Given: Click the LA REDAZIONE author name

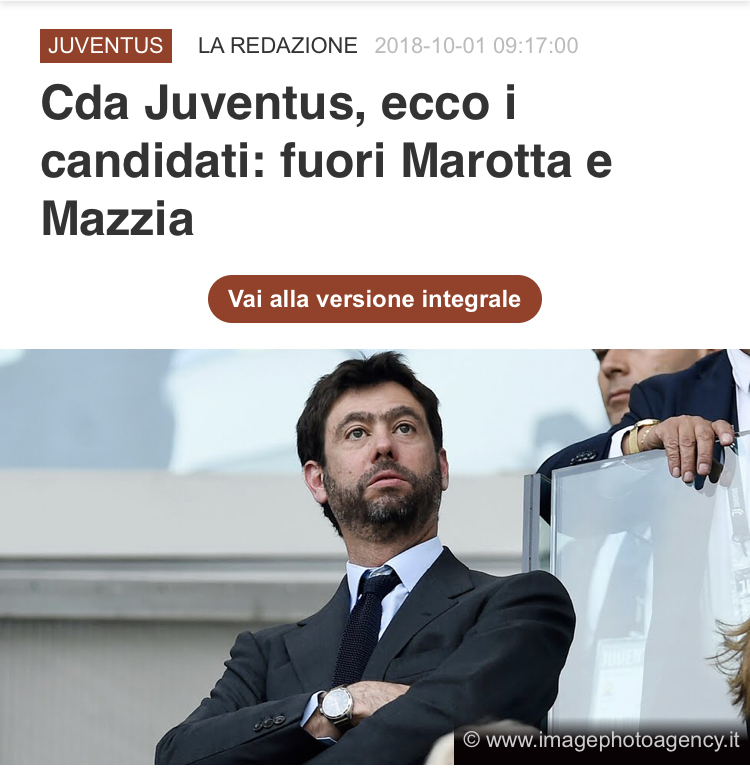Looking at the screenshot, I should click(x=278, y=46).
